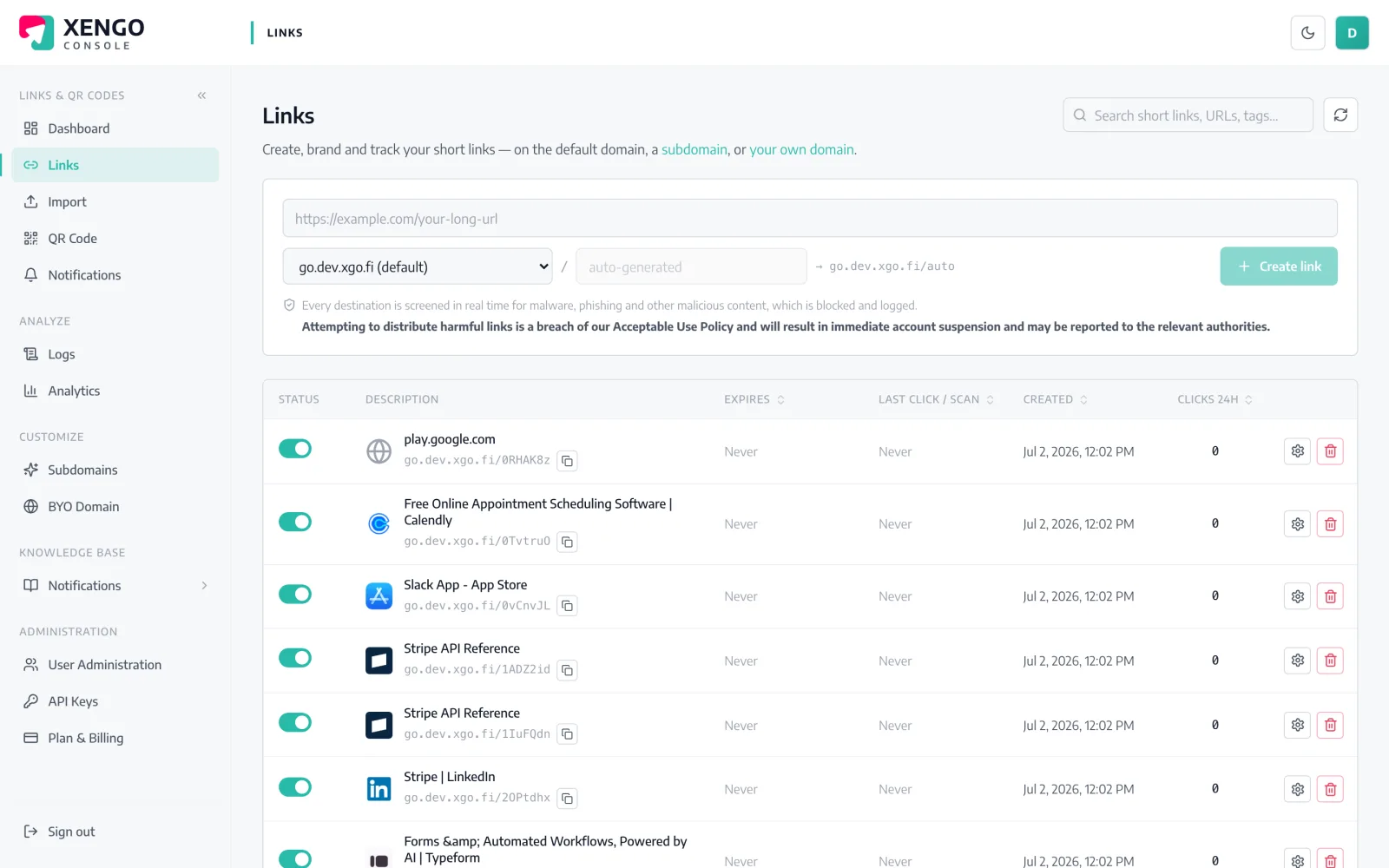Toggle status of Stripe | LinkedIn link

[x=295, y=787]
